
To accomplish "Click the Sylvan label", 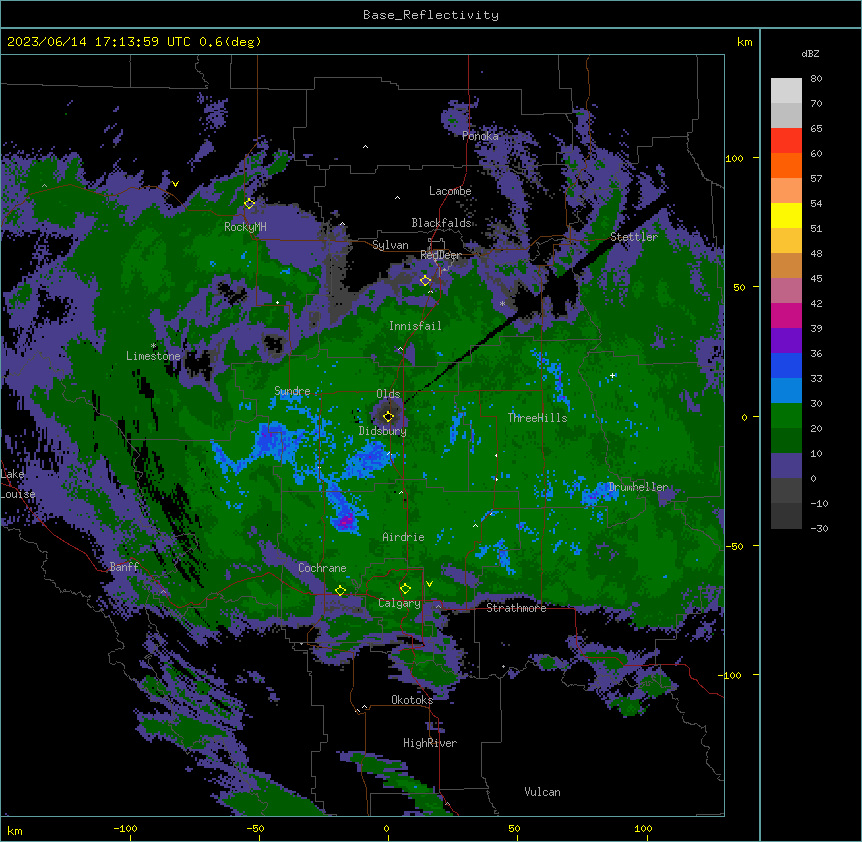I will (390, 245).
